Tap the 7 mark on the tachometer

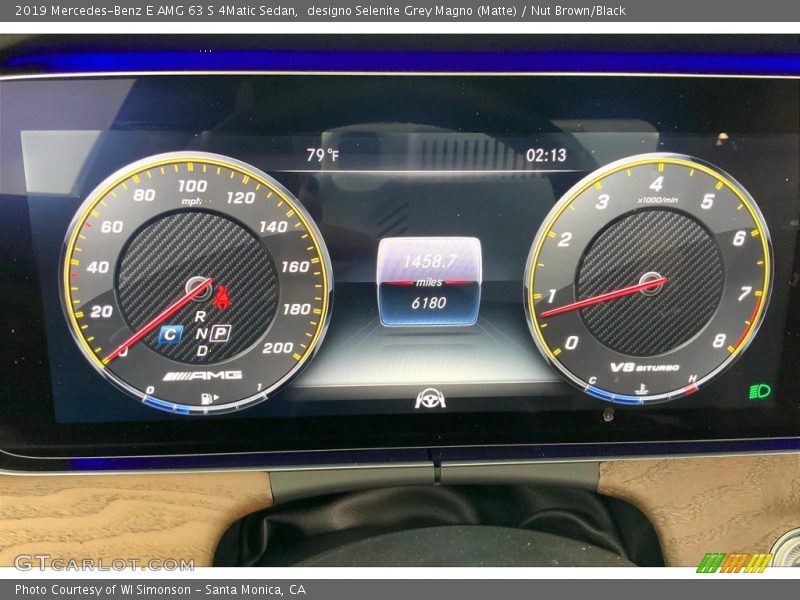[744, 293]
